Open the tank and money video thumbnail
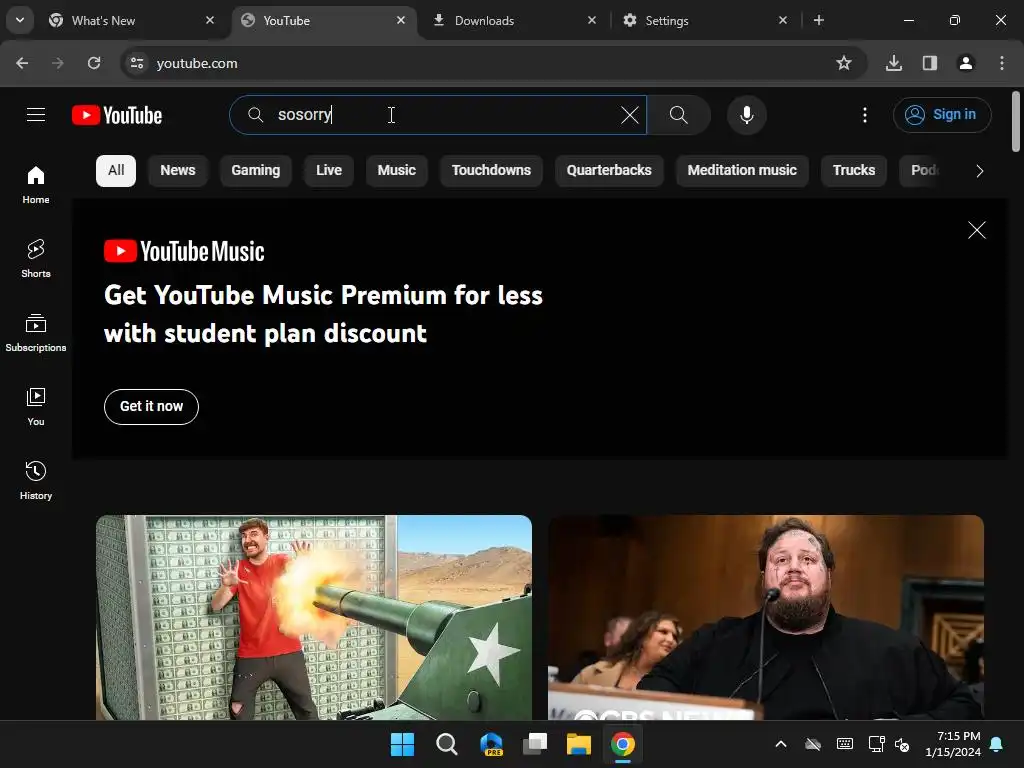Viewport: 1024px width, 768px height. point(314,617)
